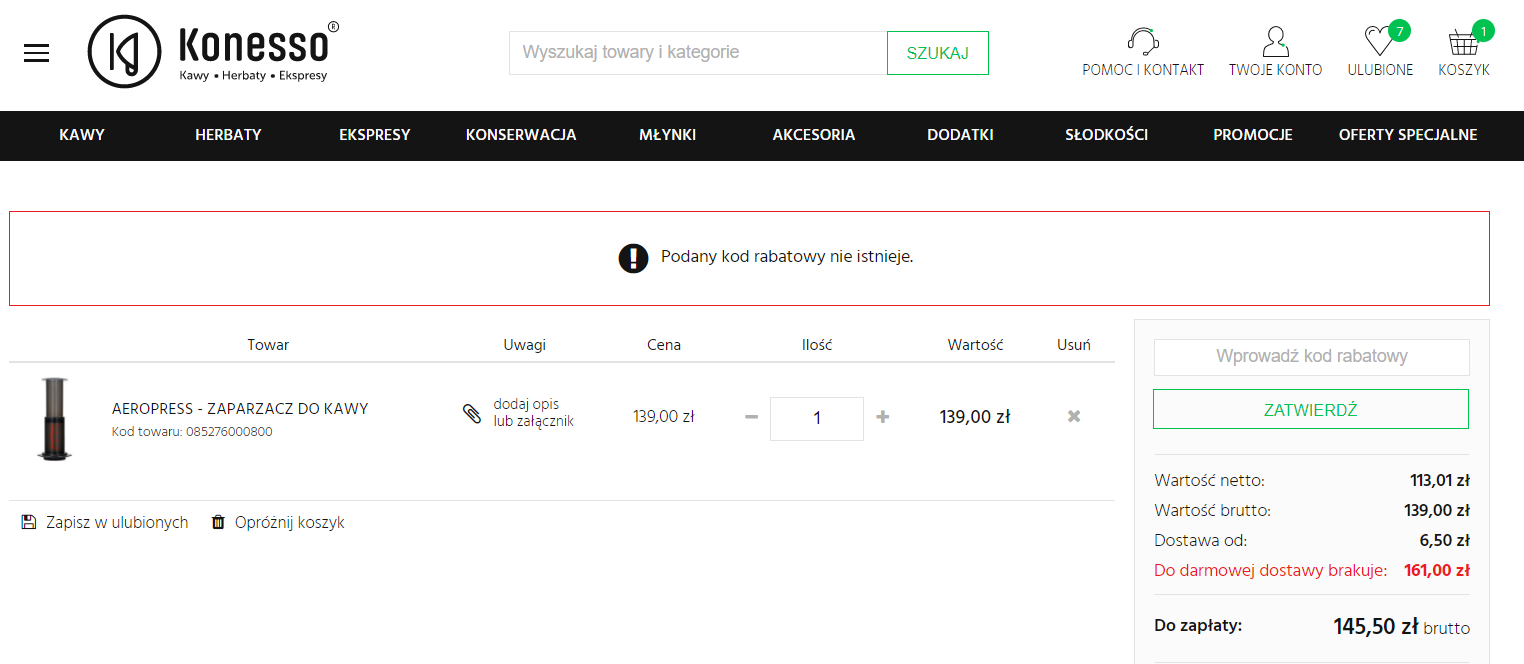The height and width of the screenshot is (664, 1524).
Task: Click the exclamation warning icon
Action: click(x=633, y=257)
